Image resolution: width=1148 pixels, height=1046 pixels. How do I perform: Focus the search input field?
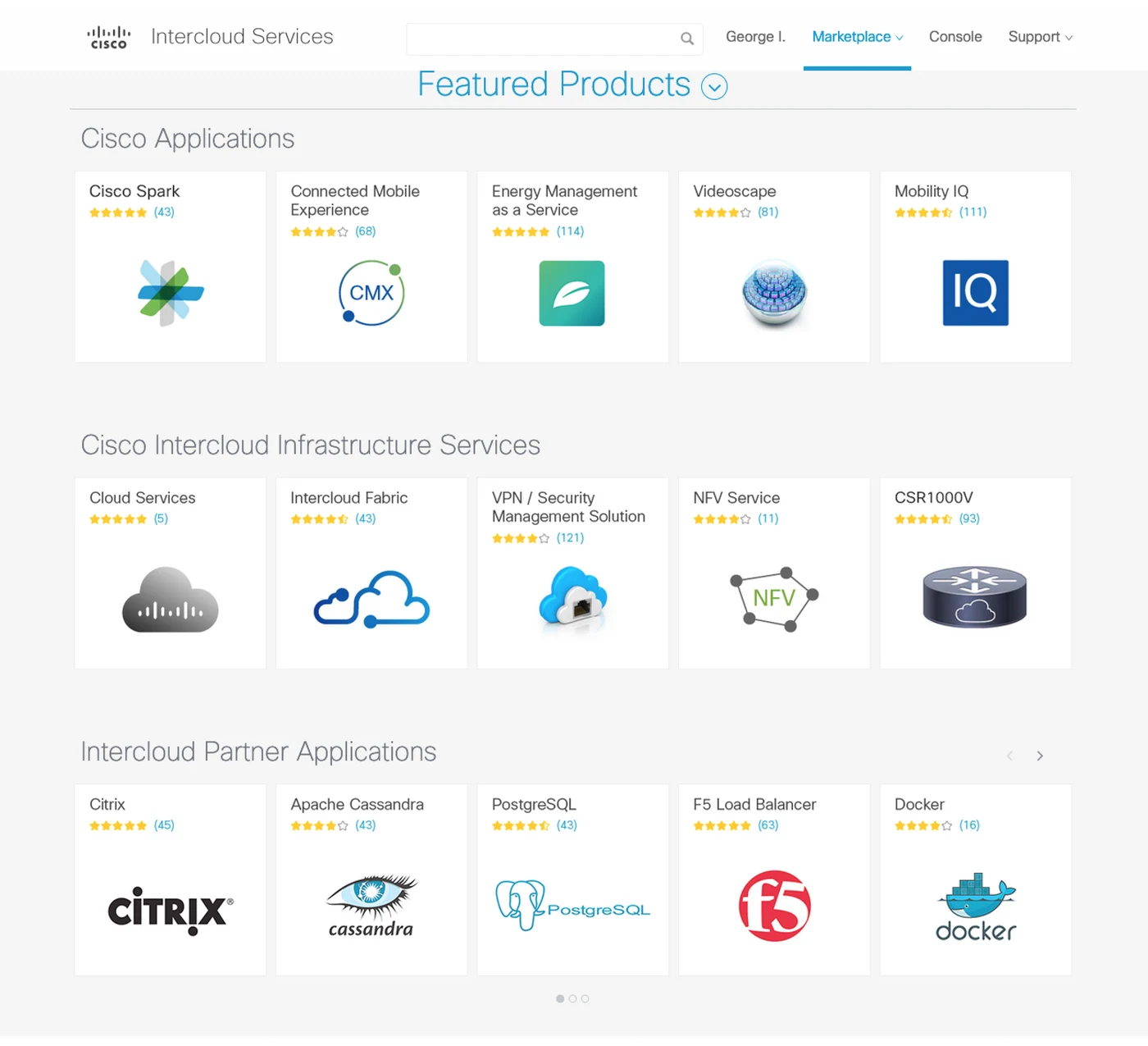pos(554,39)
